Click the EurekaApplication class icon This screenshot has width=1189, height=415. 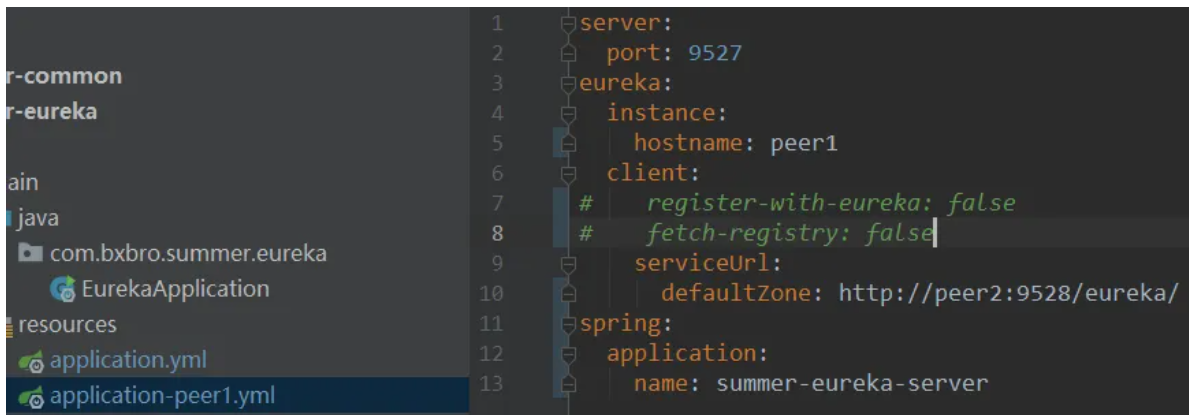(x=62, y=289)
